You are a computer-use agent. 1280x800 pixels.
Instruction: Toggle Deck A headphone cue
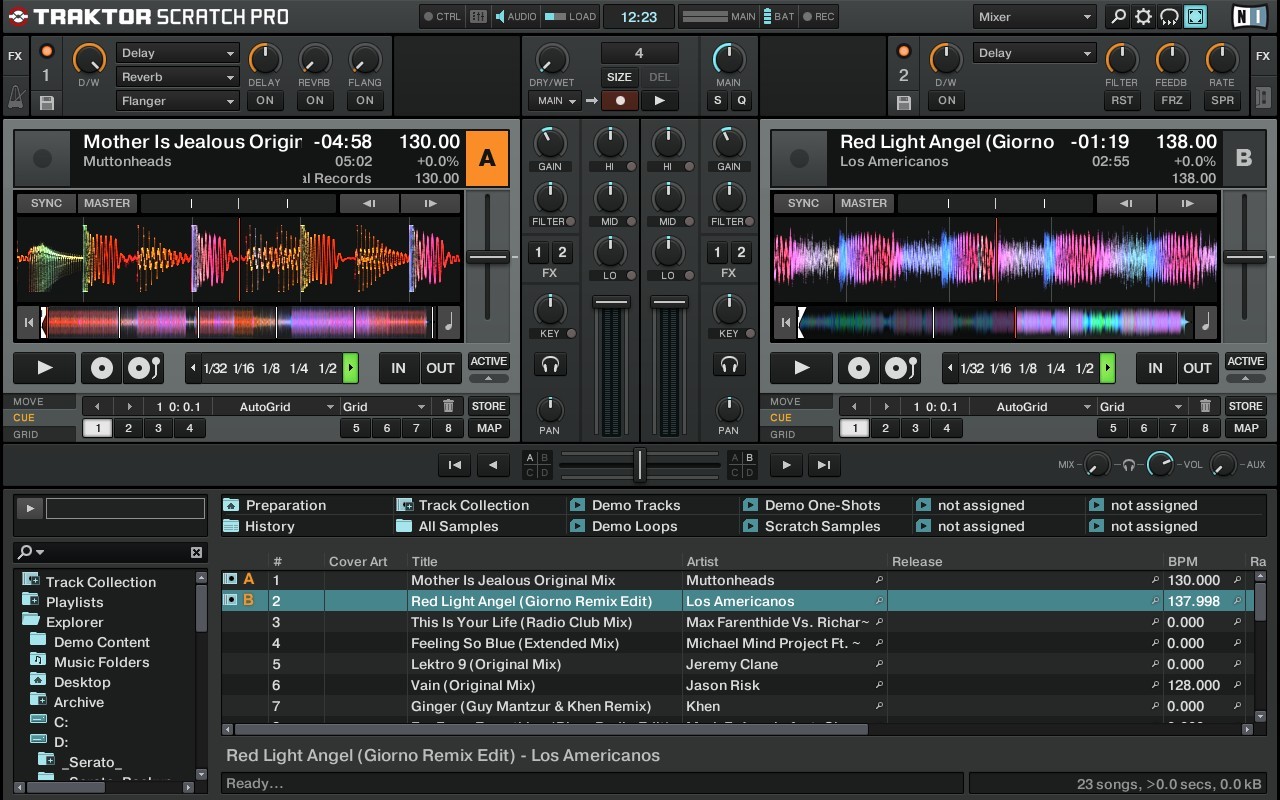549,364
